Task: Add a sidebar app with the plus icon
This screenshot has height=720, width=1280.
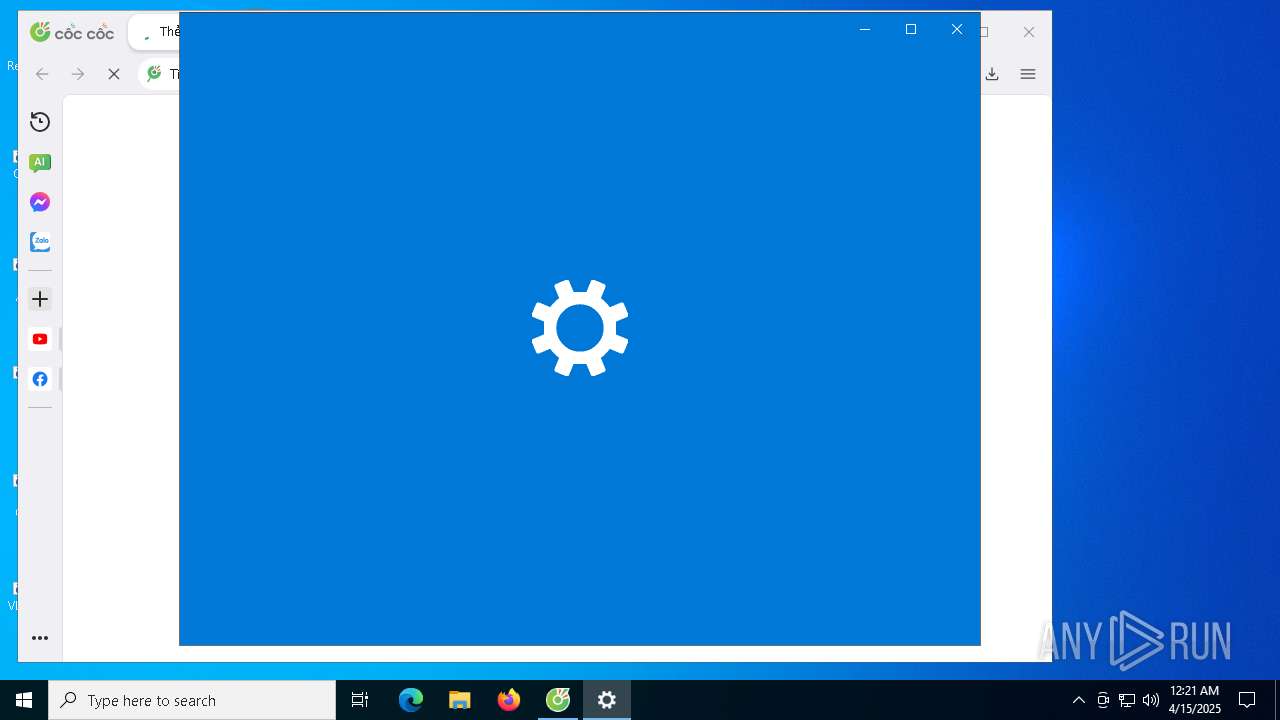Action: [40, 299]
